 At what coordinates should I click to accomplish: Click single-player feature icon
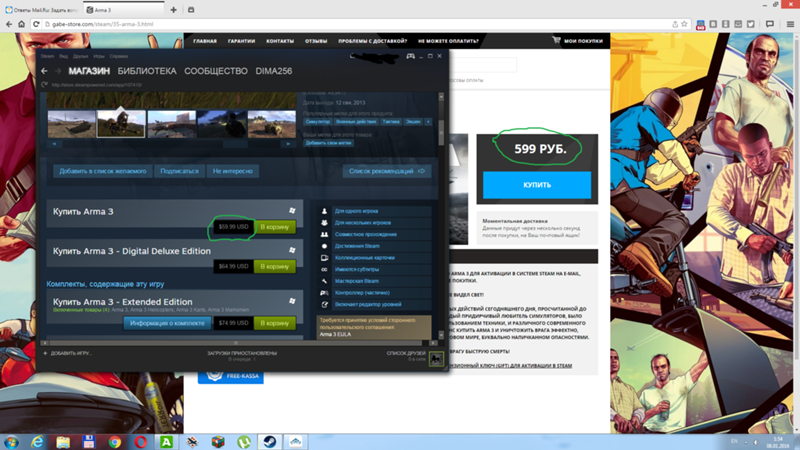[x=324, y=211]
